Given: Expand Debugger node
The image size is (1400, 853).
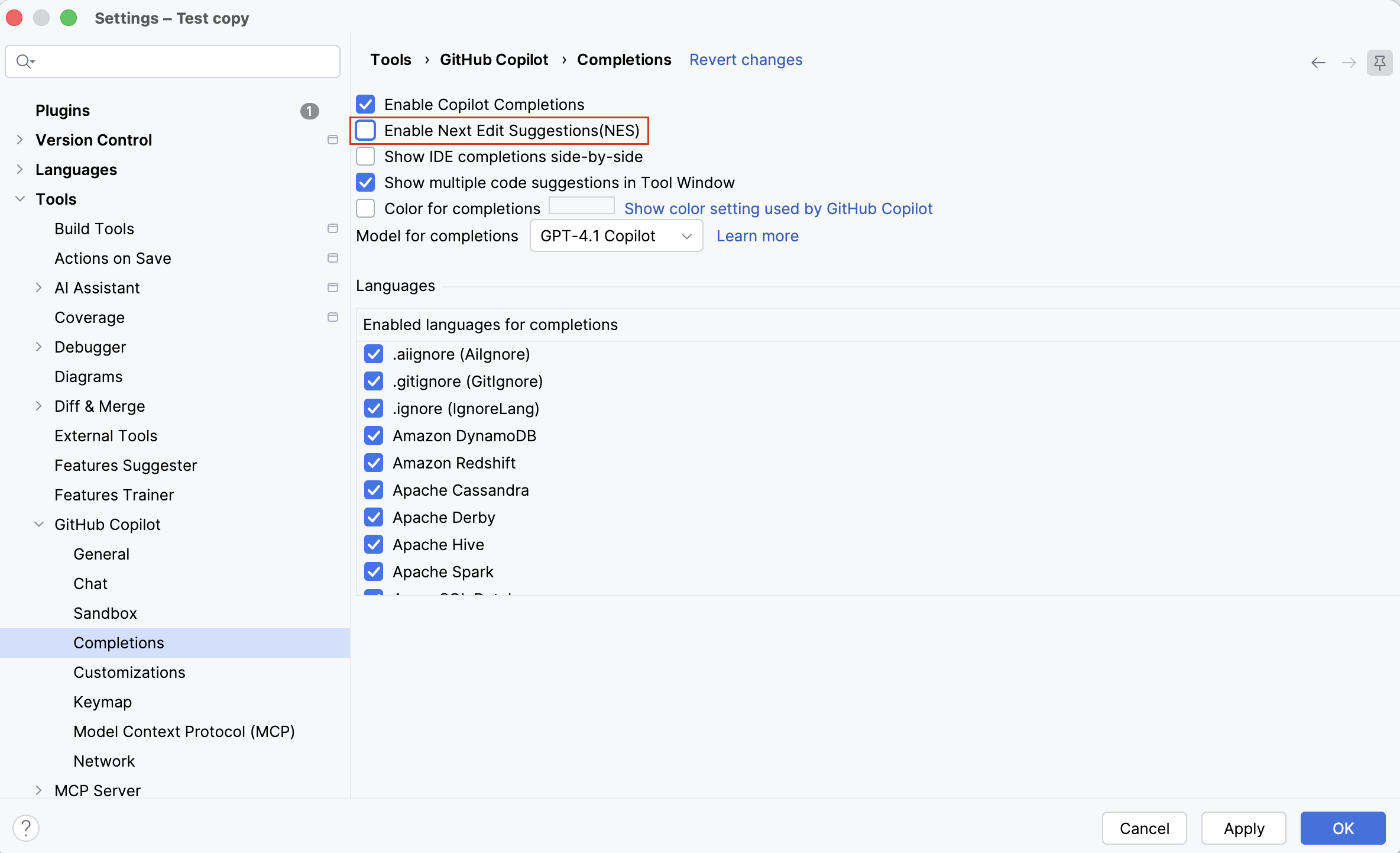Looking at the screenshot, I should click(x=39, y=347).
